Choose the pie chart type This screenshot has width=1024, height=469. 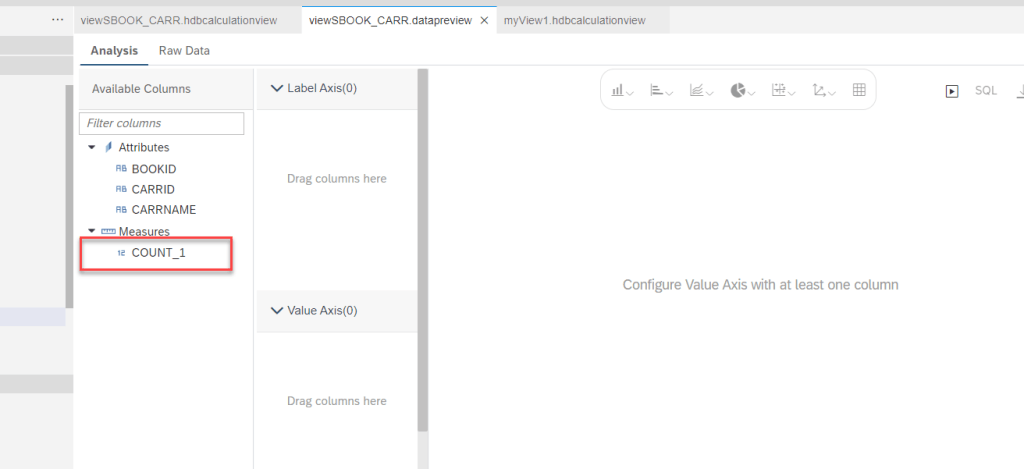point(741,90)
